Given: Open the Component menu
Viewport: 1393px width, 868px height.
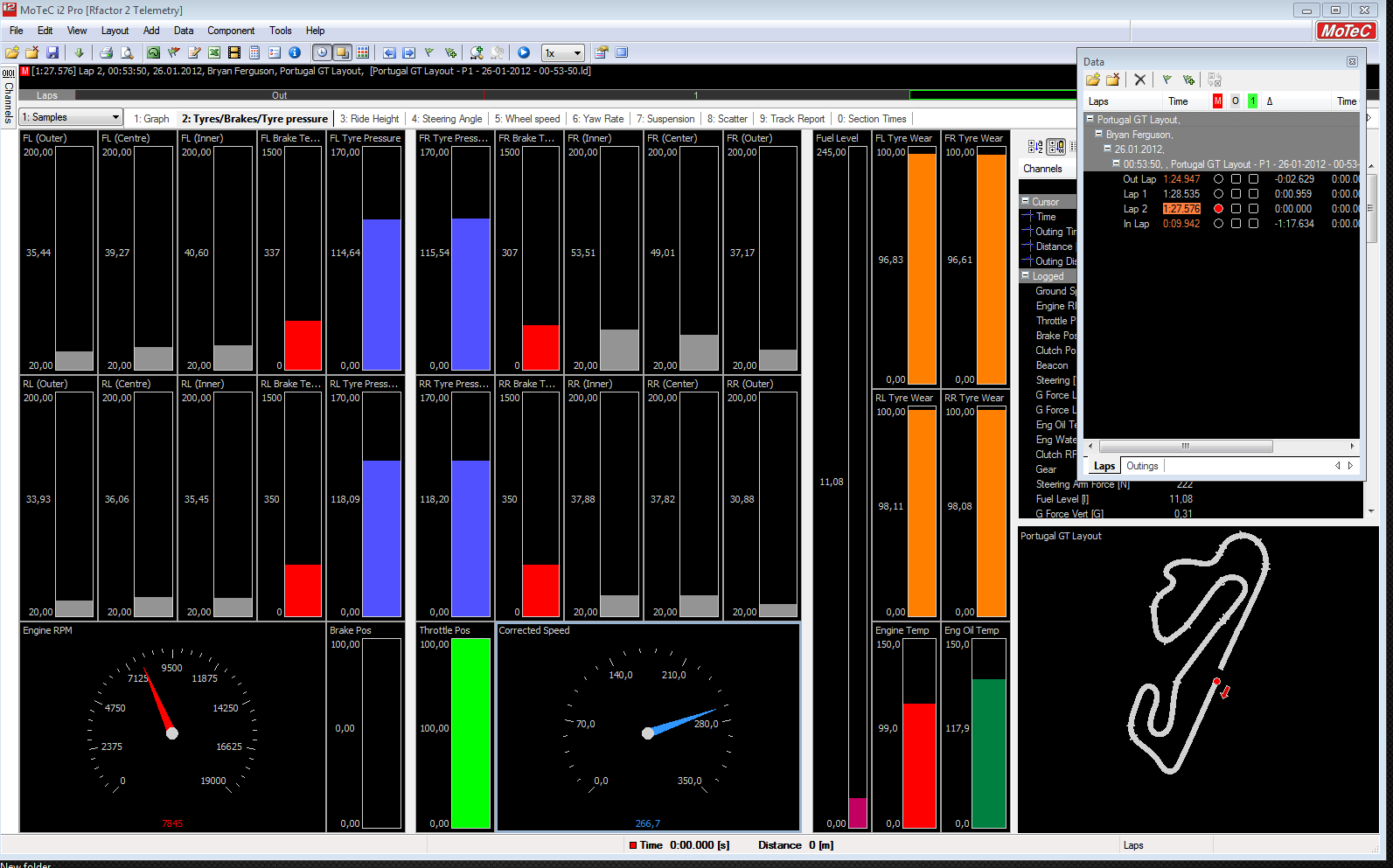Looking at the screenshot, I should tap(231, 31).
